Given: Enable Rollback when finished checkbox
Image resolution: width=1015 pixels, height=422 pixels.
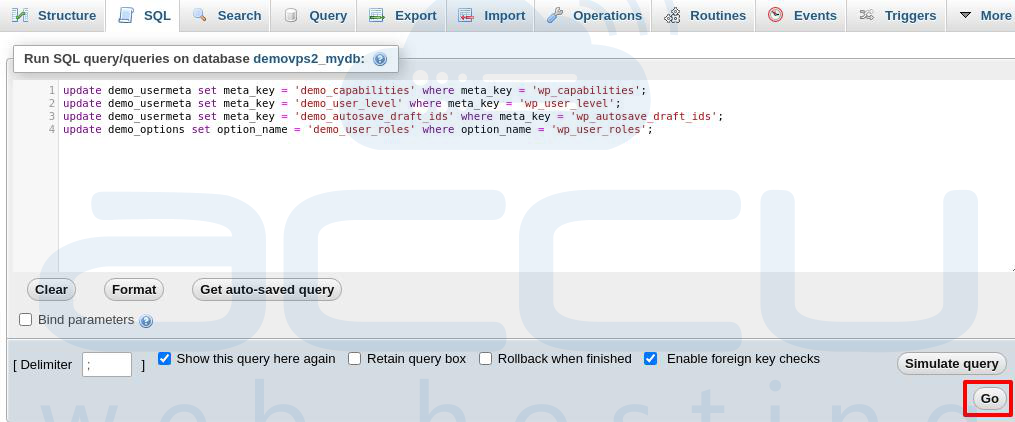Looking at the screenshot, I should (485, 359).
